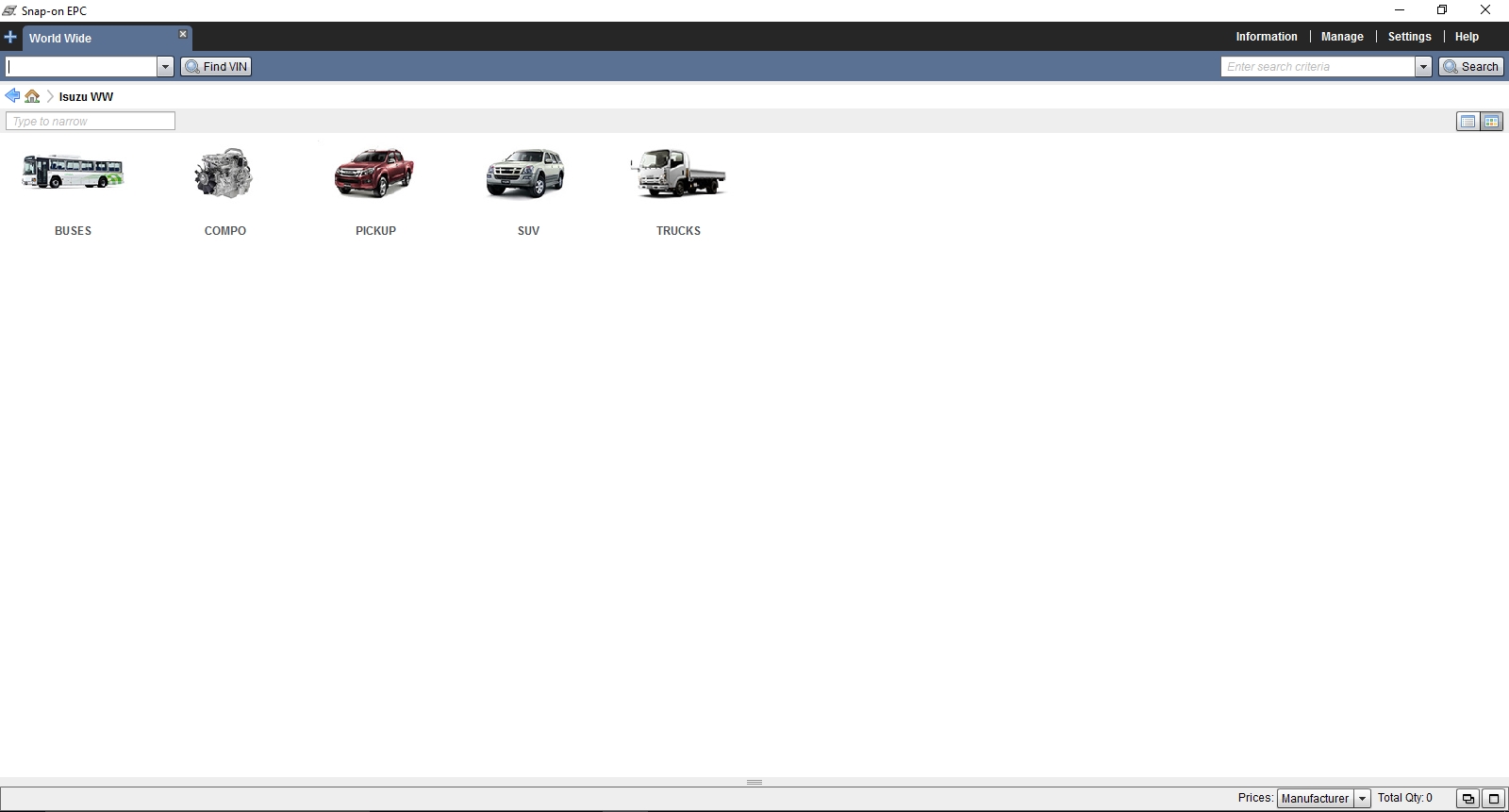
Task: Open the Help menu
Action: (x=1467, y=37)
